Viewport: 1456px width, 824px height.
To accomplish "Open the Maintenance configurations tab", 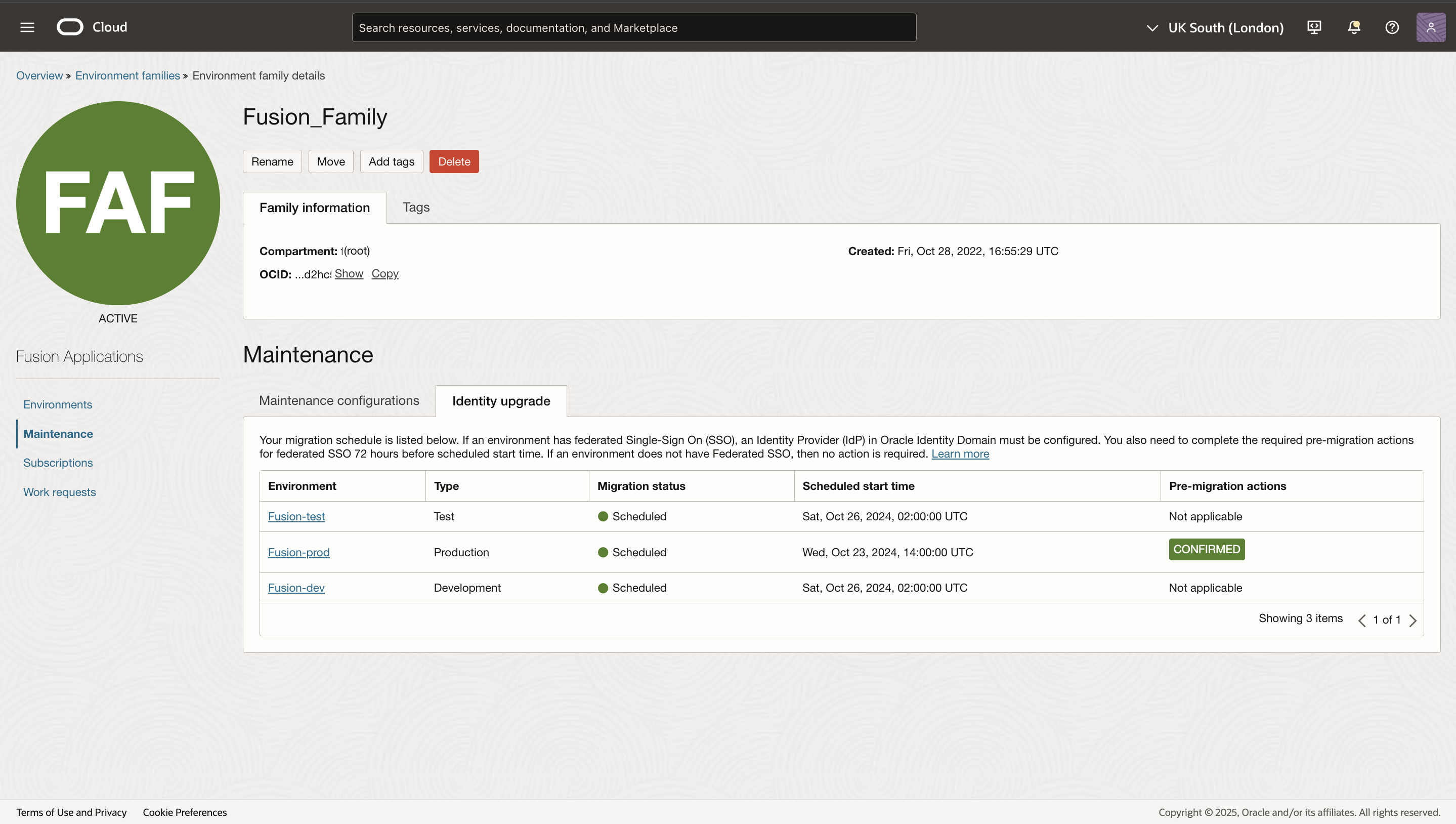I will click(x=339, y=401).
